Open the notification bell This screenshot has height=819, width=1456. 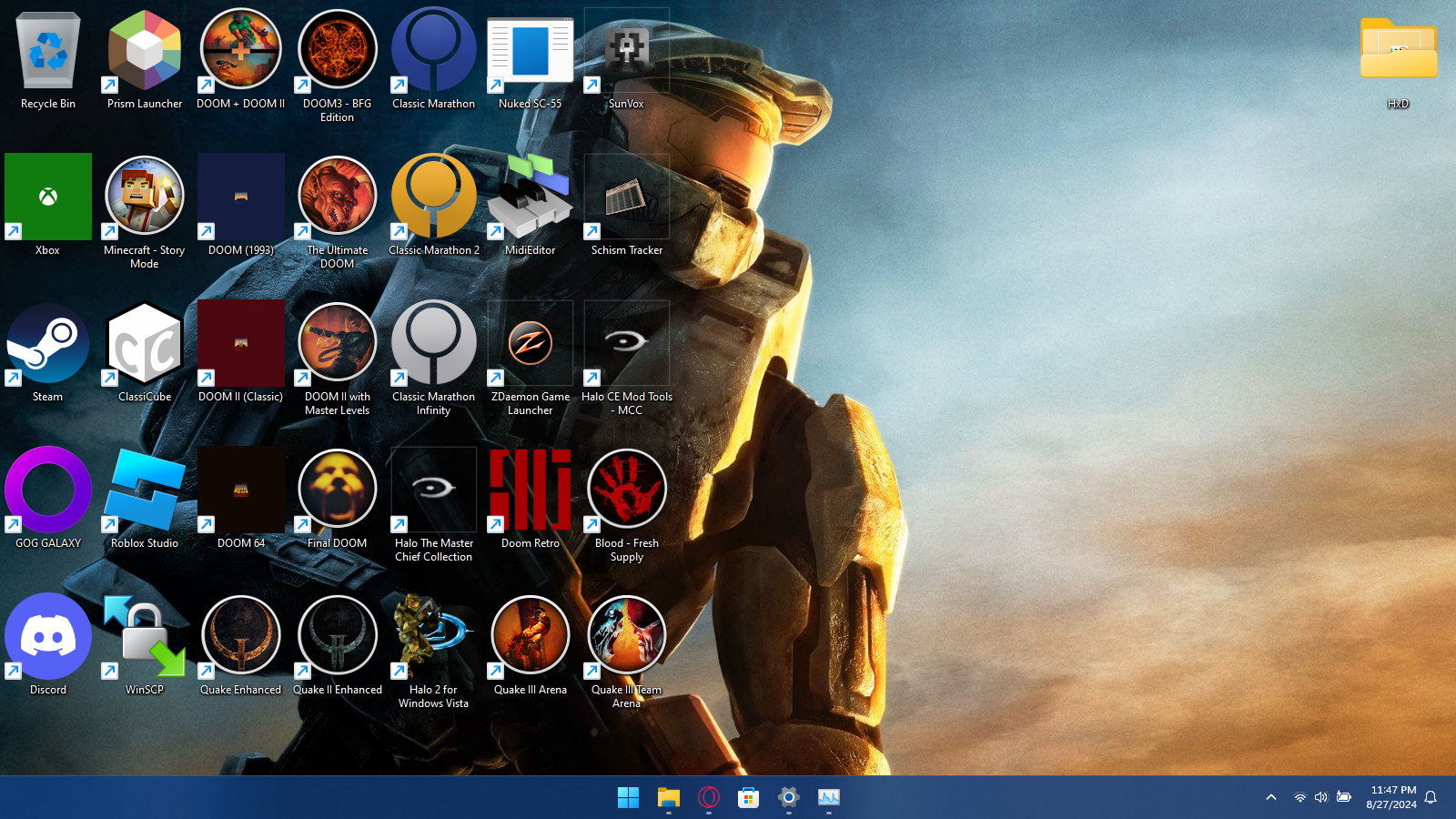[x=1431, y=798]
